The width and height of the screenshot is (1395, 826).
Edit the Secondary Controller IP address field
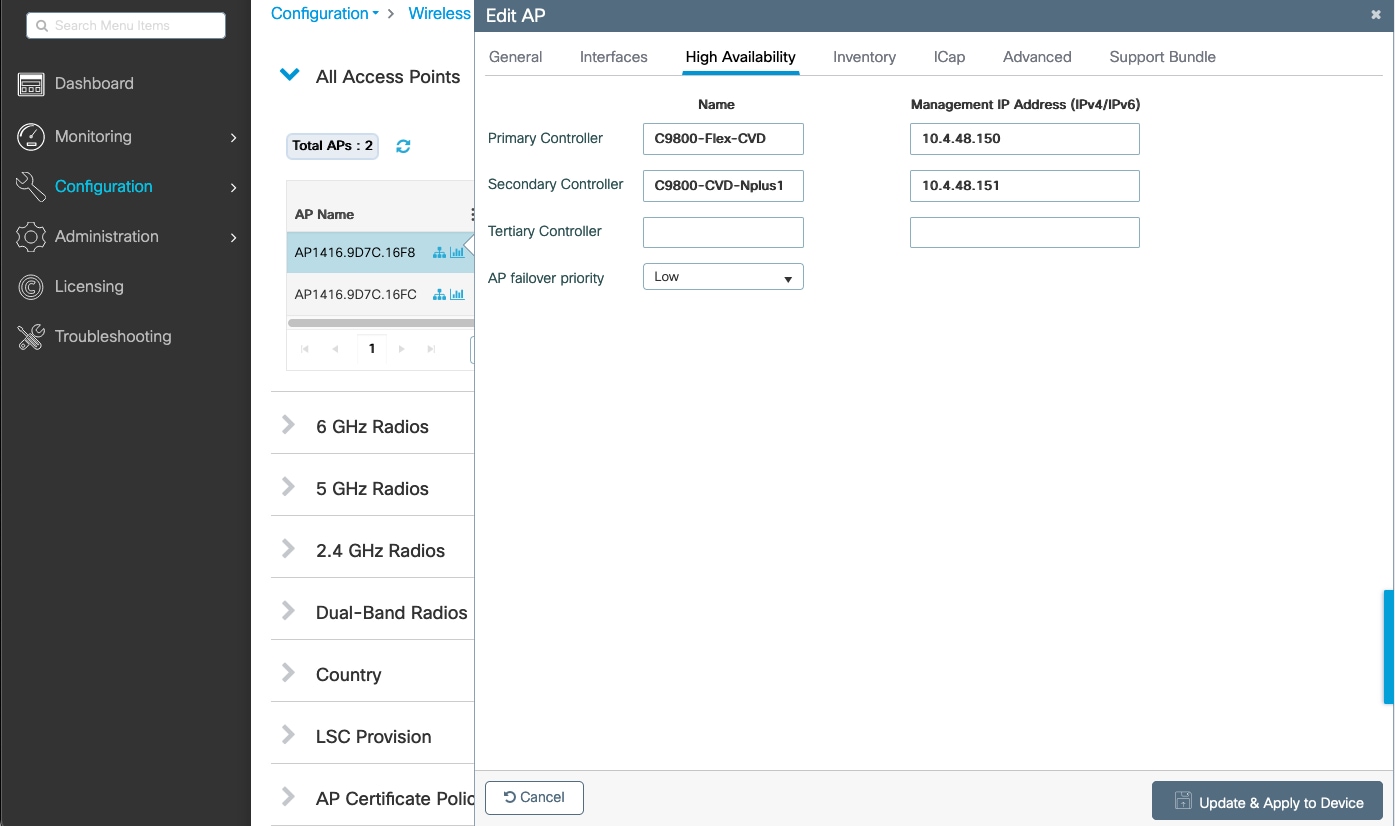[1025, 186]
